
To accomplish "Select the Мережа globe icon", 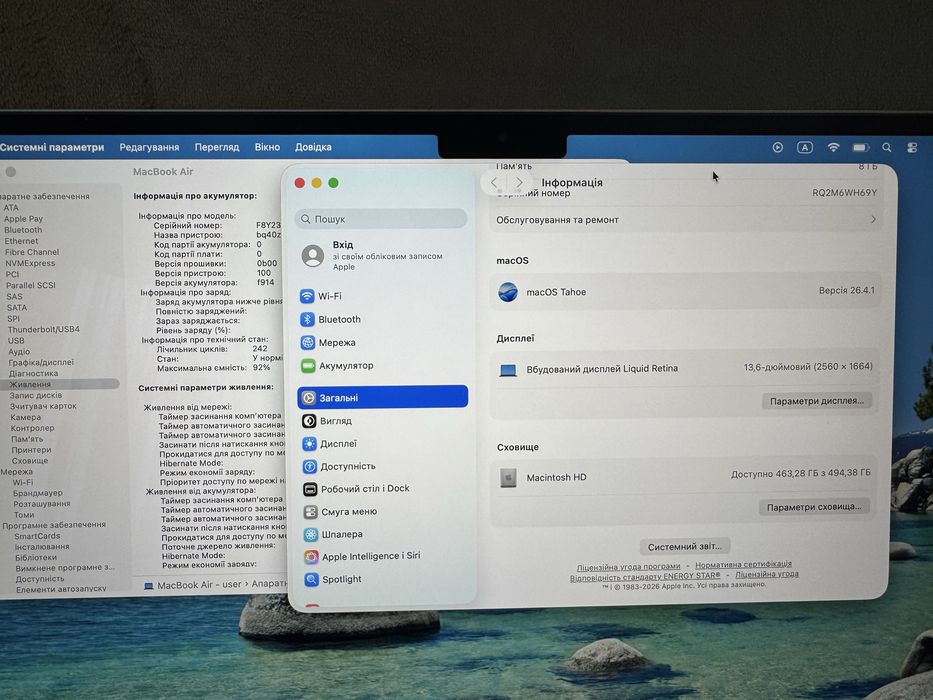I will 308,342.
